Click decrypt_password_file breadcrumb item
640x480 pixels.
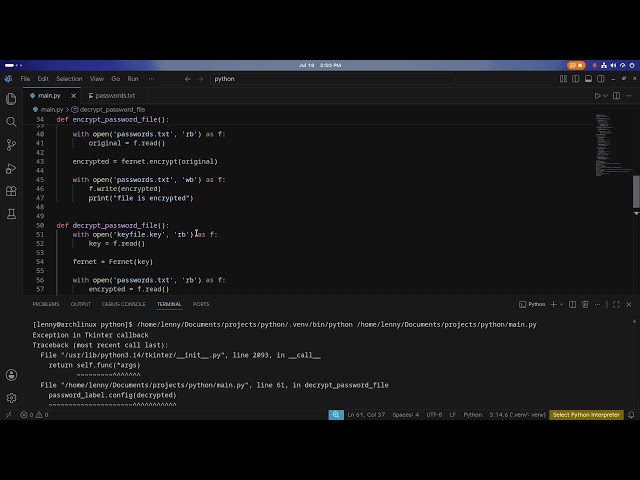point(112,109)
